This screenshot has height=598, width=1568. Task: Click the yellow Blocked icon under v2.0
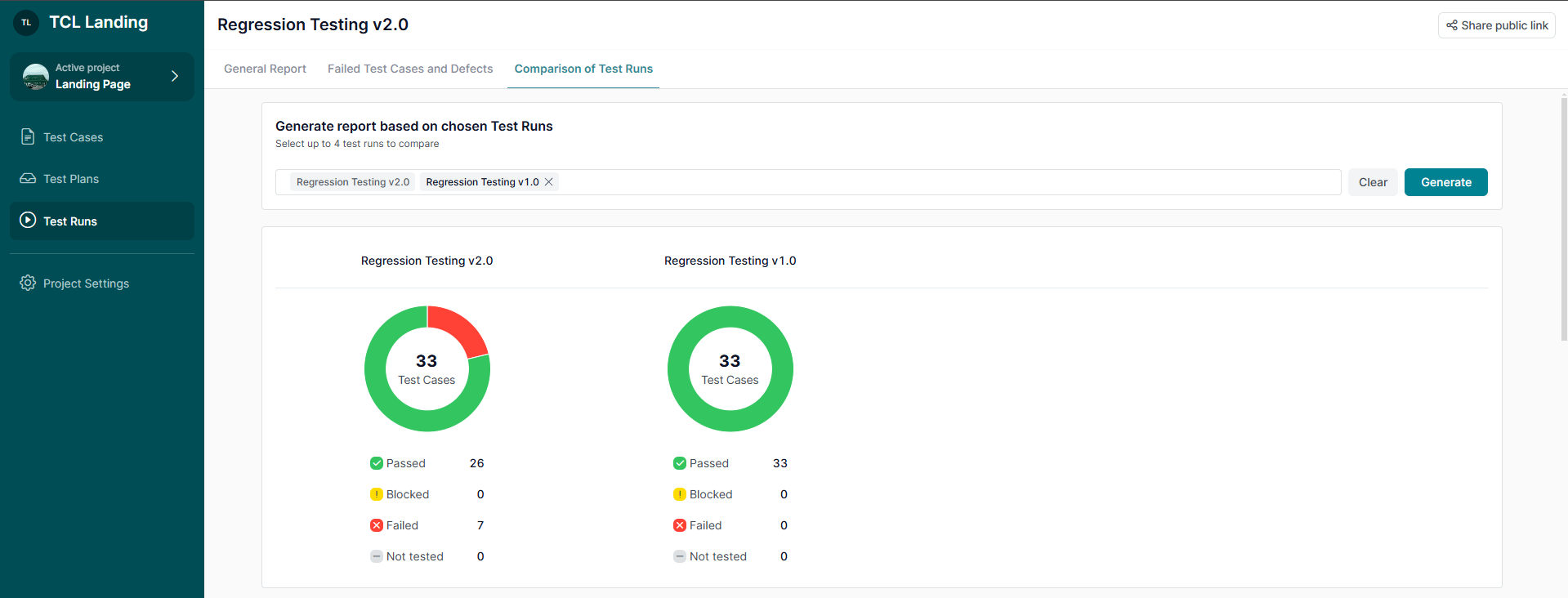tap(377, 494)
